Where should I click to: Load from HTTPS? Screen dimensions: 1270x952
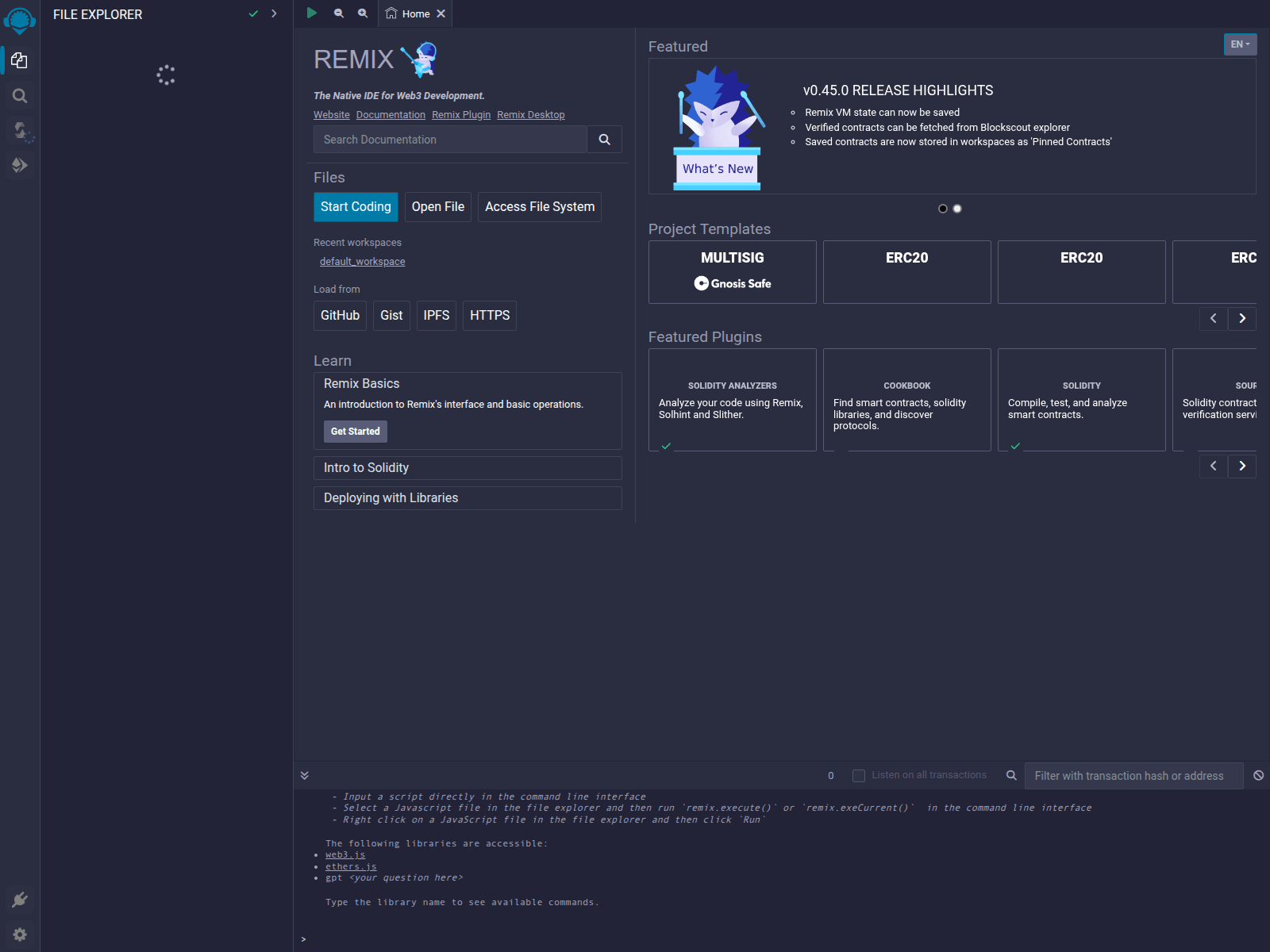coord(490,316)
